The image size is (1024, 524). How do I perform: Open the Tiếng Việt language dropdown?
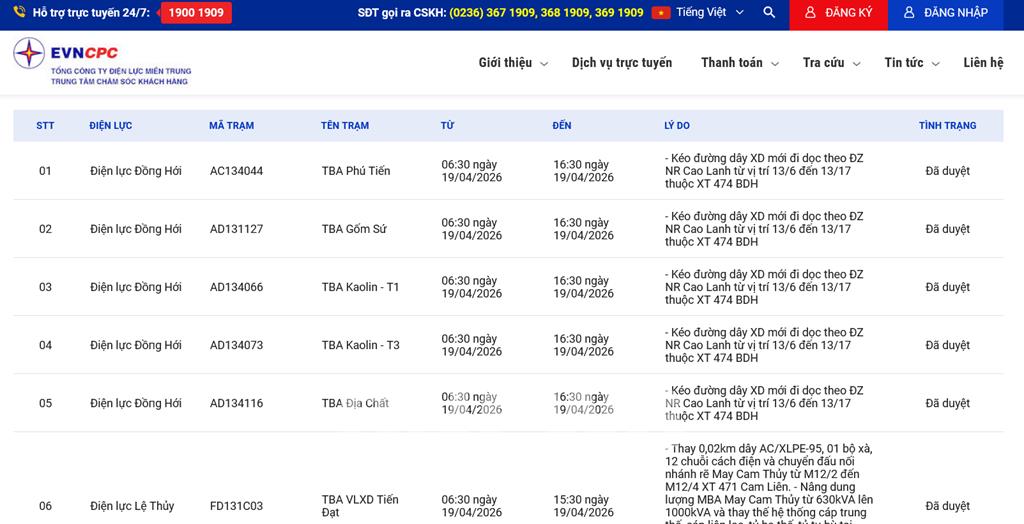coord(710,13)
